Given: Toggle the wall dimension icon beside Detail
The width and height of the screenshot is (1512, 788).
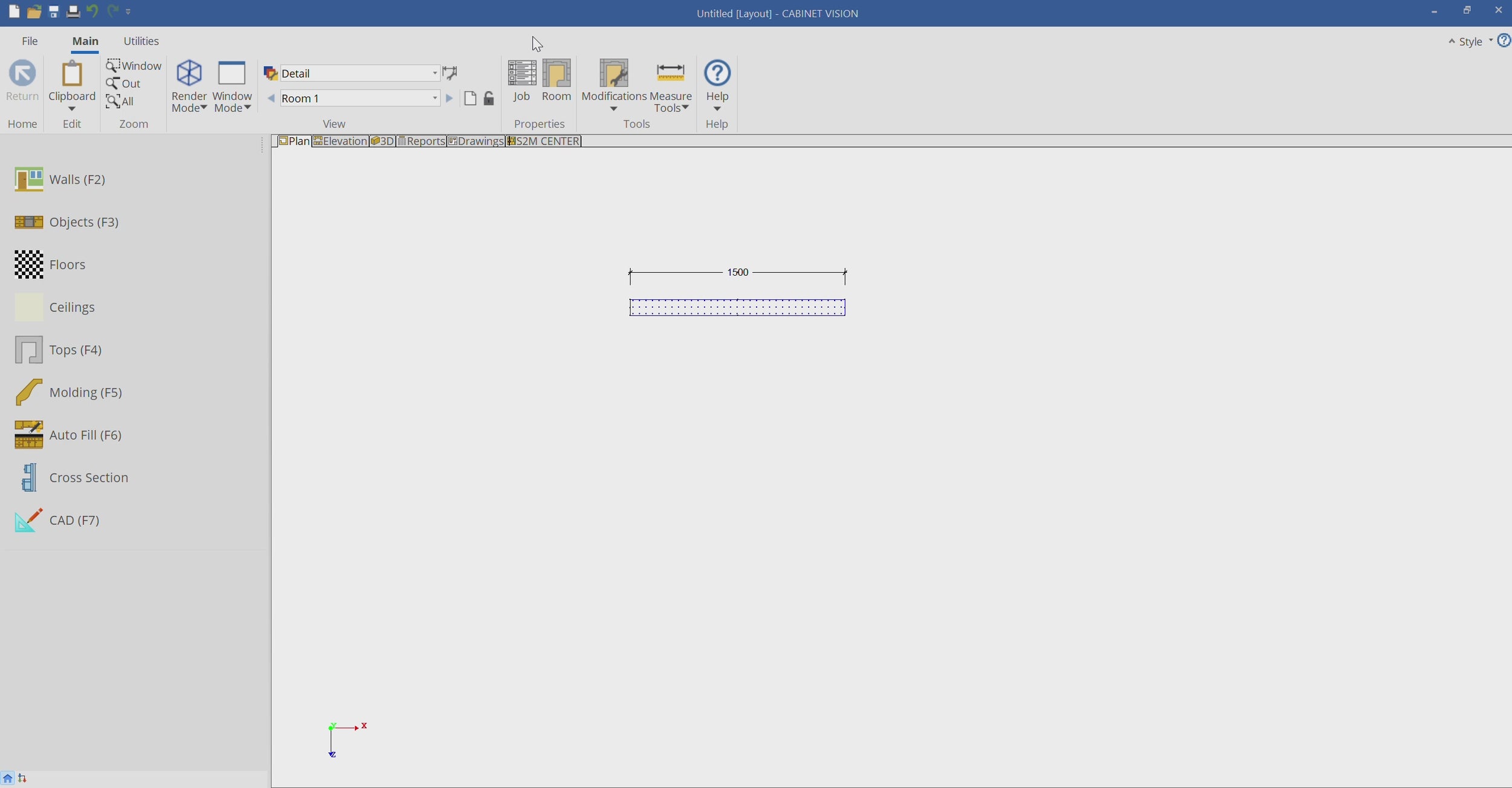Looking at the screenshot, I should pos(450,73).
